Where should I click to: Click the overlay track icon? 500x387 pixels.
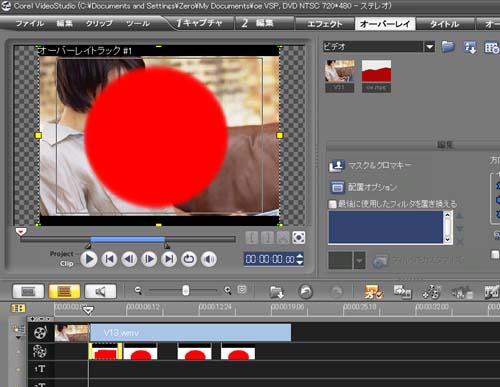[39, 351]
